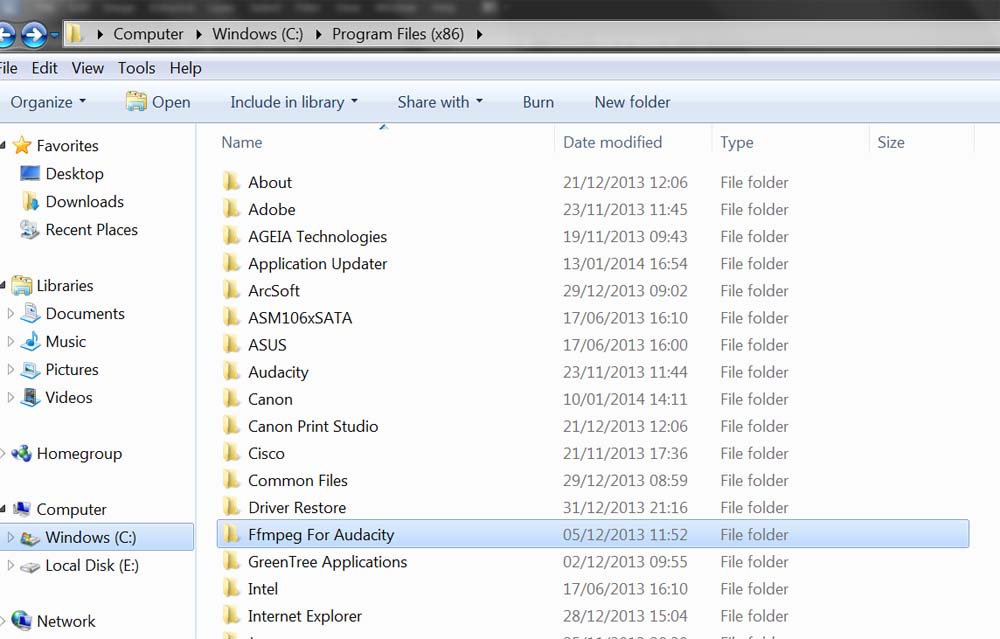Expand the Windows (C:) tree node
The width and height of the screenshot is (1000, 639).
click(10, 537)
